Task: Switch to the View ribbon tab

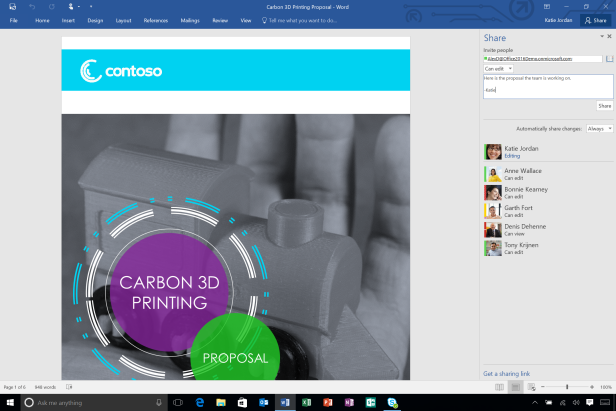Action: [246, 20]
